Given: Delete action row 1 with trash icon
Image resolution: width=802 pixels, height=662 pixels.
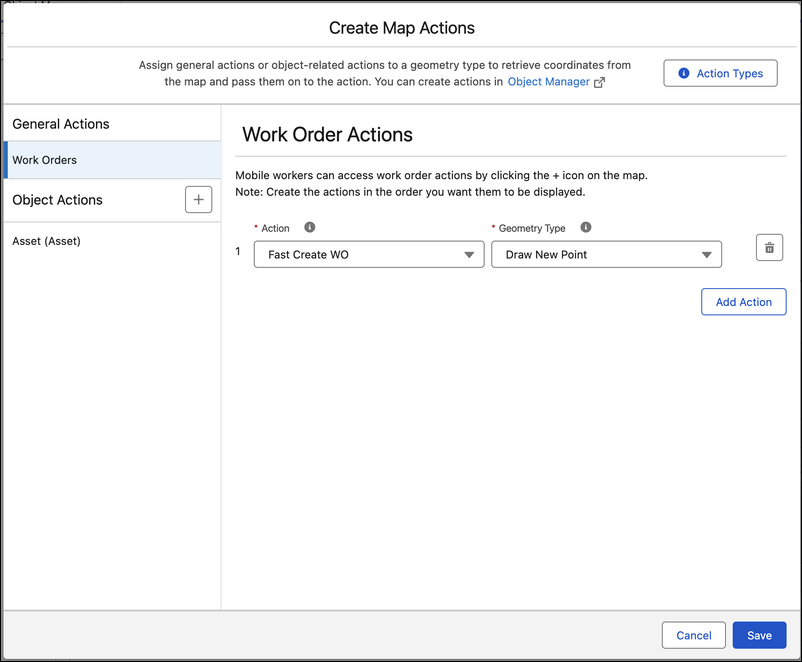Looking at the screenshot, I should [x=769, y=248].
